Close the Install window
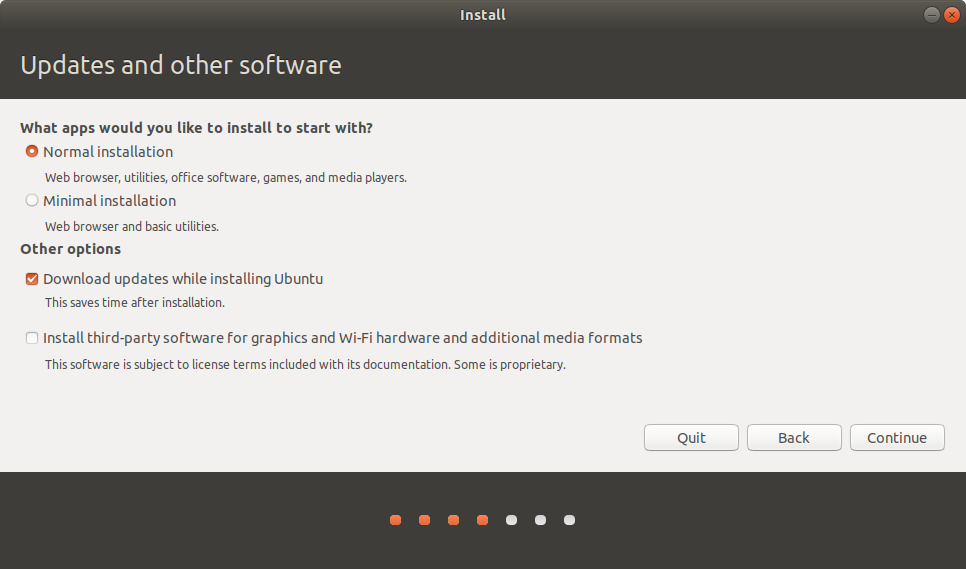This screenshot has height=569, width=966. [952, 15]
